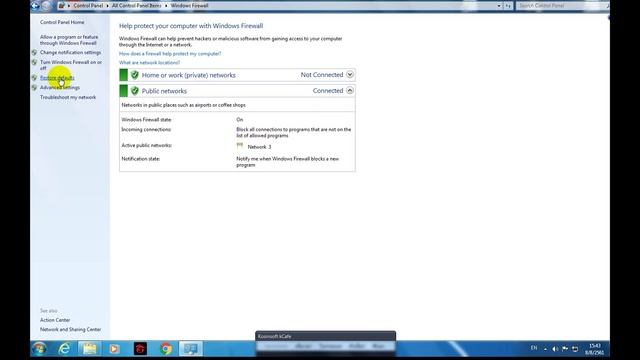640x360 pixels.
Task: Open the red-on-black app in taskbar
Action: 140,349
